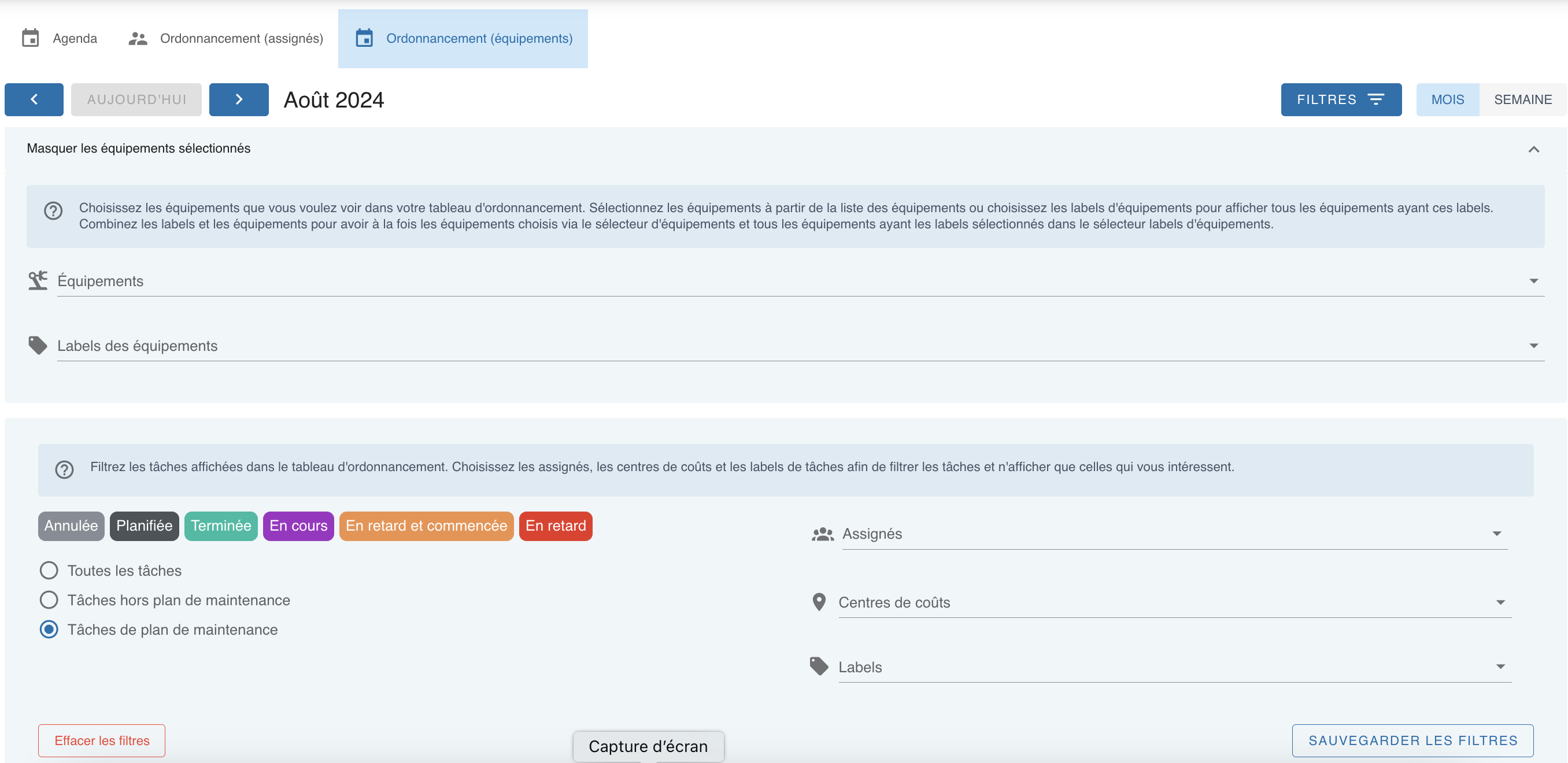The height and width of the screenshot is (763, 1568).
Task: Click the tag icon beside Labels des équipements
Action: pyautogui.click(x=38, y=345)
